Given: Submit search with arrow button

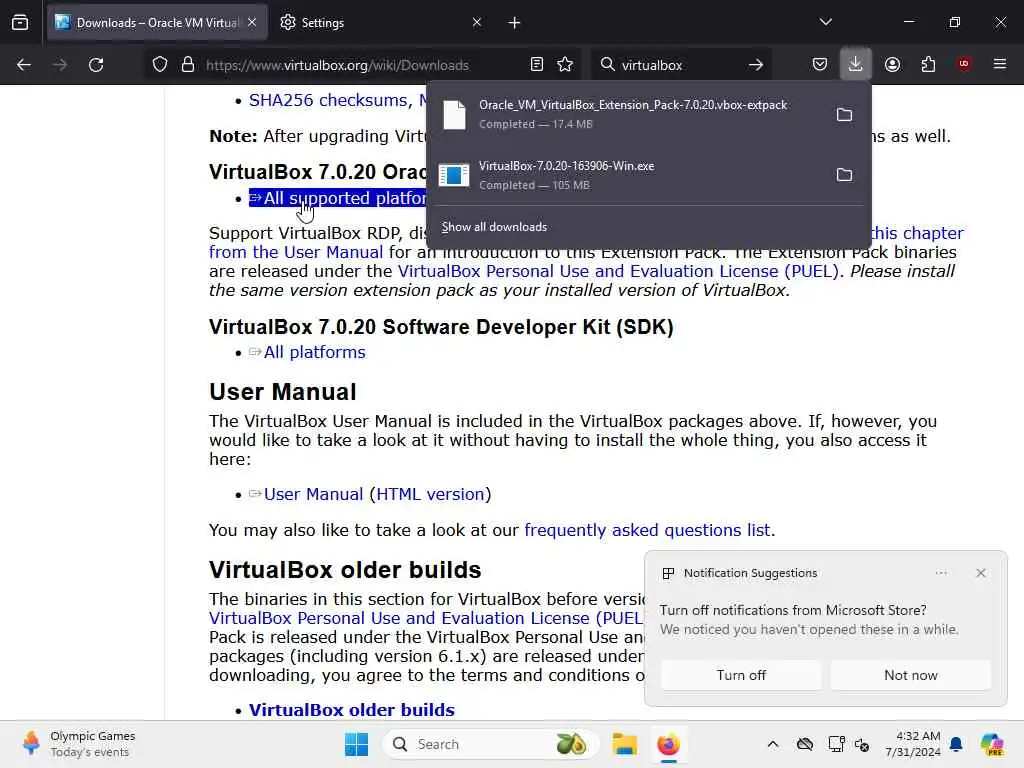Looking at the screenshot, I should (x=756, y=65).
